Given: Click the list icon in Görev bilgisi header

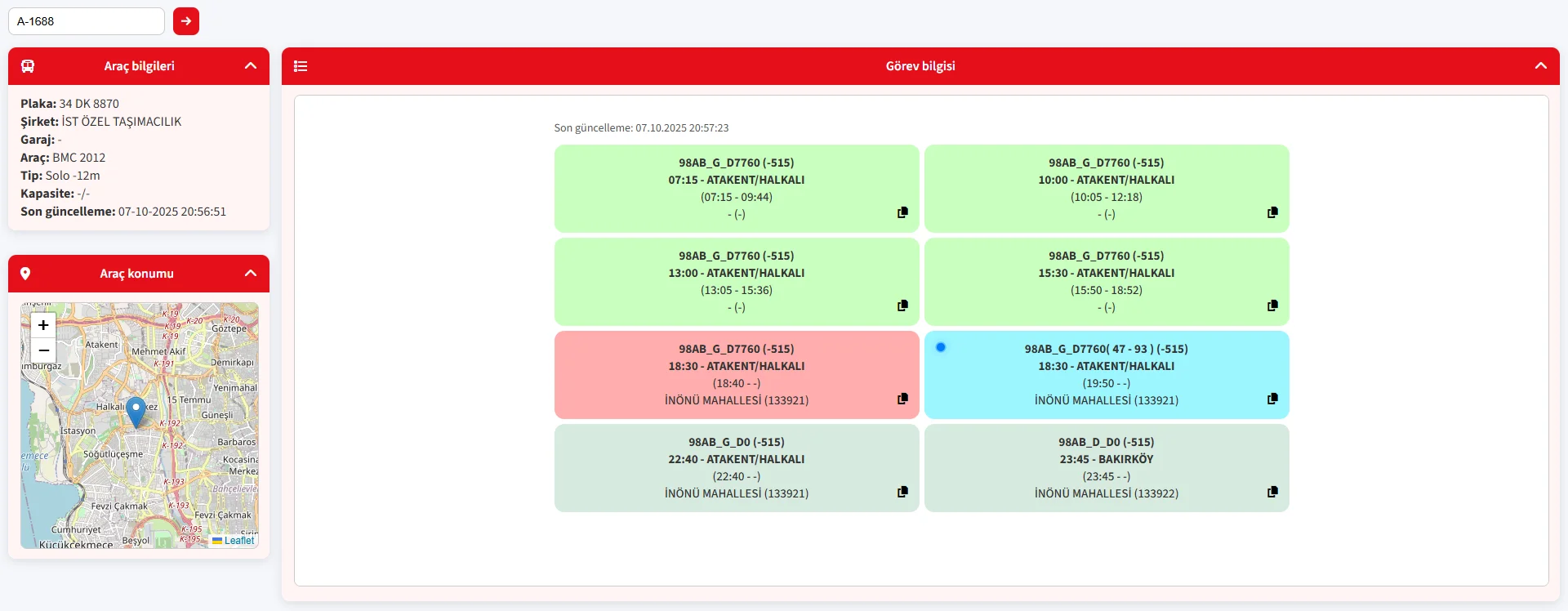Looking at the screenshot, I should [301, 66].
